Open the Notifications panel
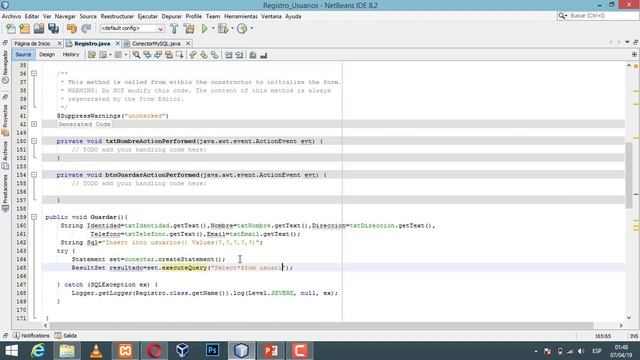Viewport: 640px width, 360px height. [31, 336]
